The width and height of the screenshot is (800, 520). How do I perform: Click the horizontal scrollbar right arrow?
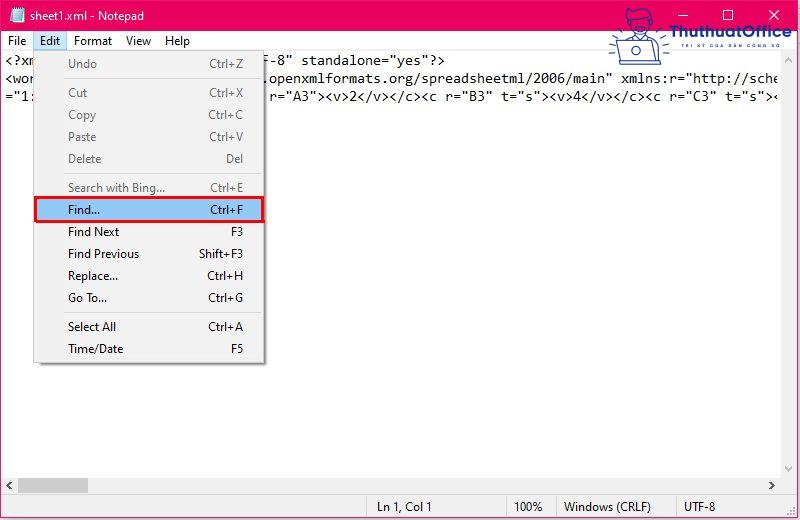click(772, 486)
